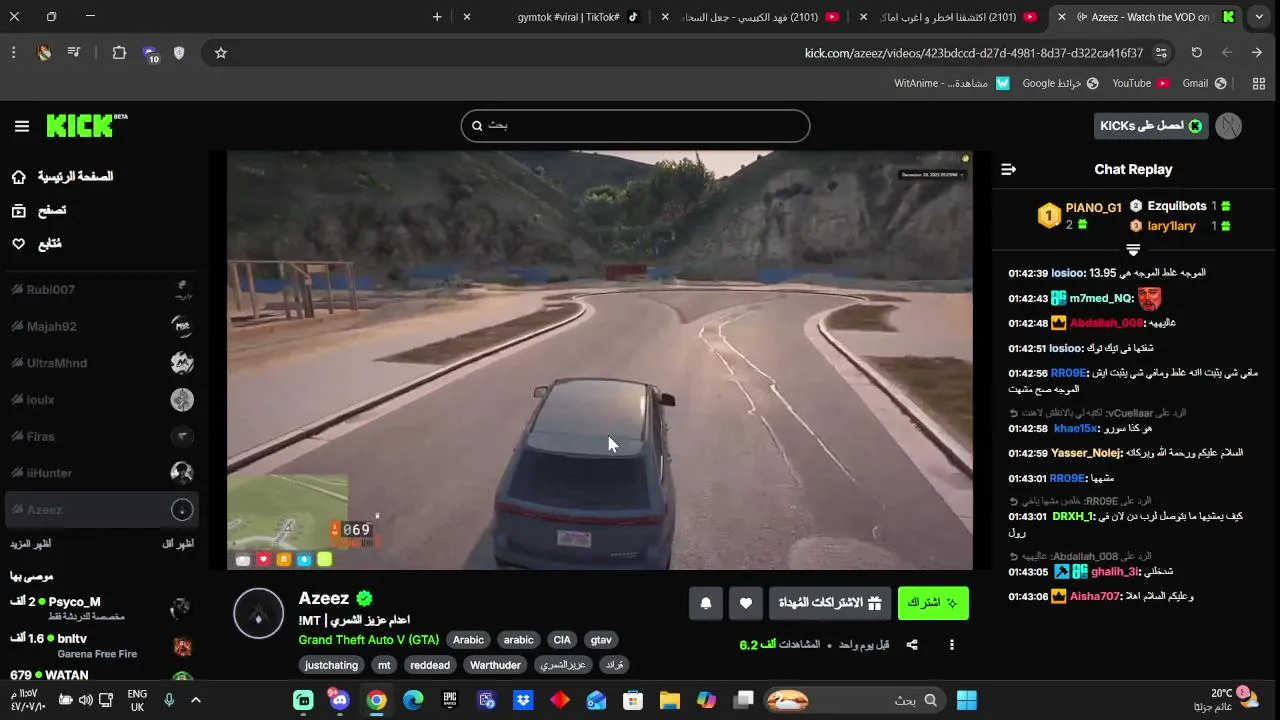Open Rubi007 channel in sidebar
The image size is (1280, 720).
tap(102, 290)
